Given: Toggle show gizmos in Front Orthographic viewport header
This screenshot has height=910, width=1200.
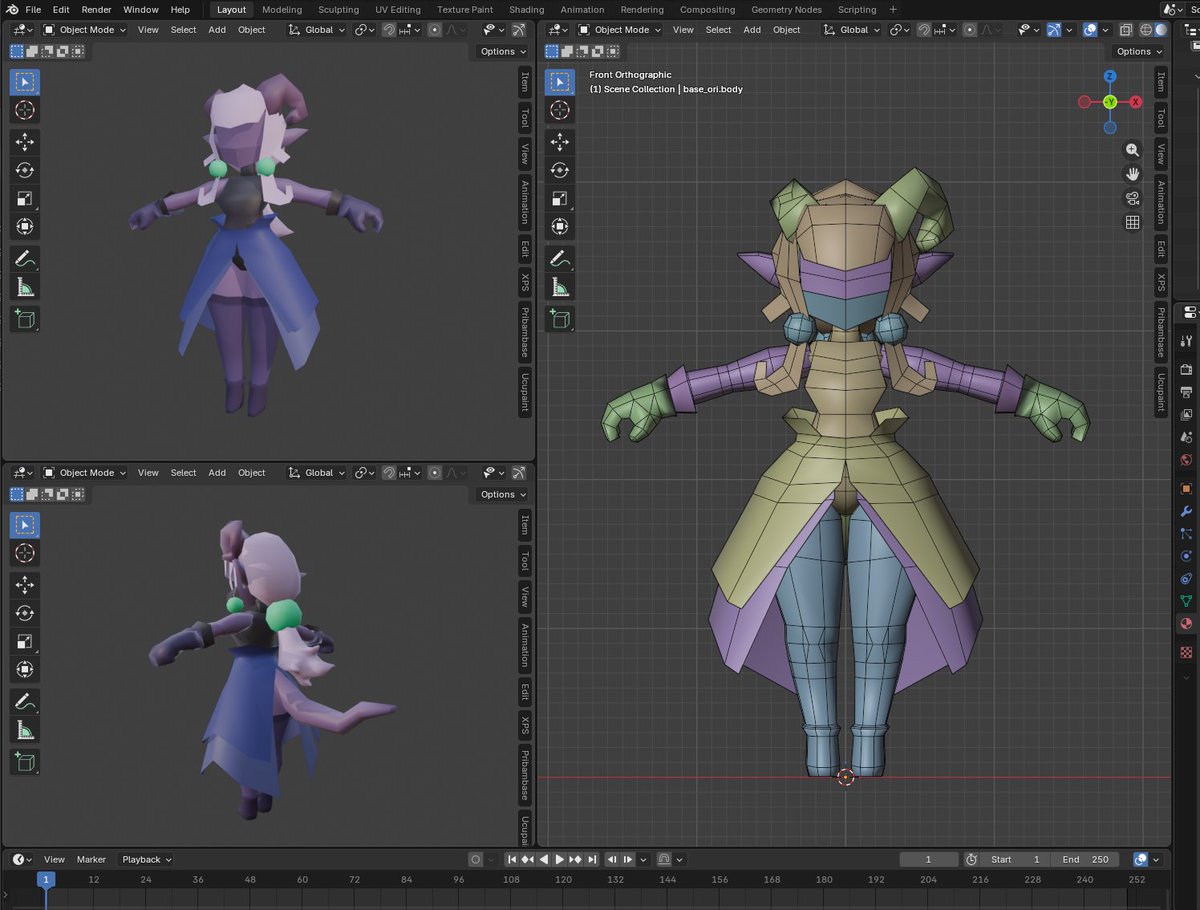Looking at the screenshot, I should 1054,30.
